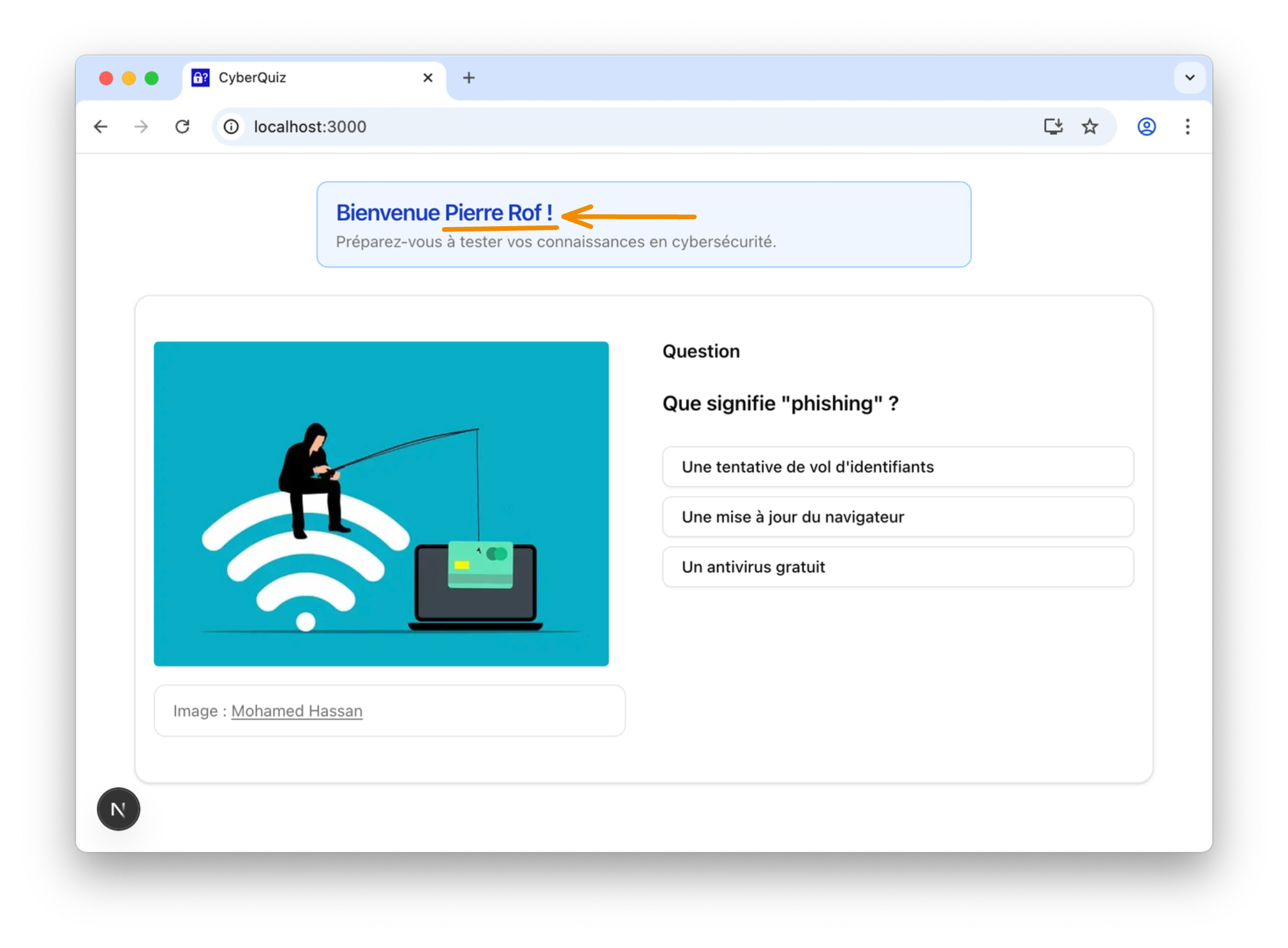Click the green macOS fullscreen button
1288x948 pixels.
tap(152, 78)
